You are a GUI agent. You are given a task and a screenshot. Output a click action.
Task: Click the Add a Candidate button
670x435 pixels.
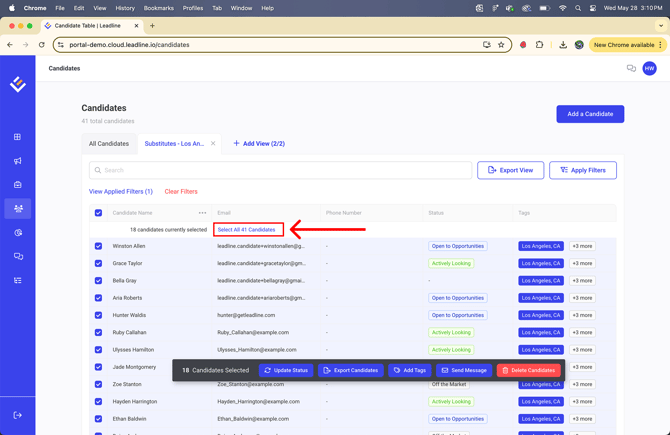590,114
